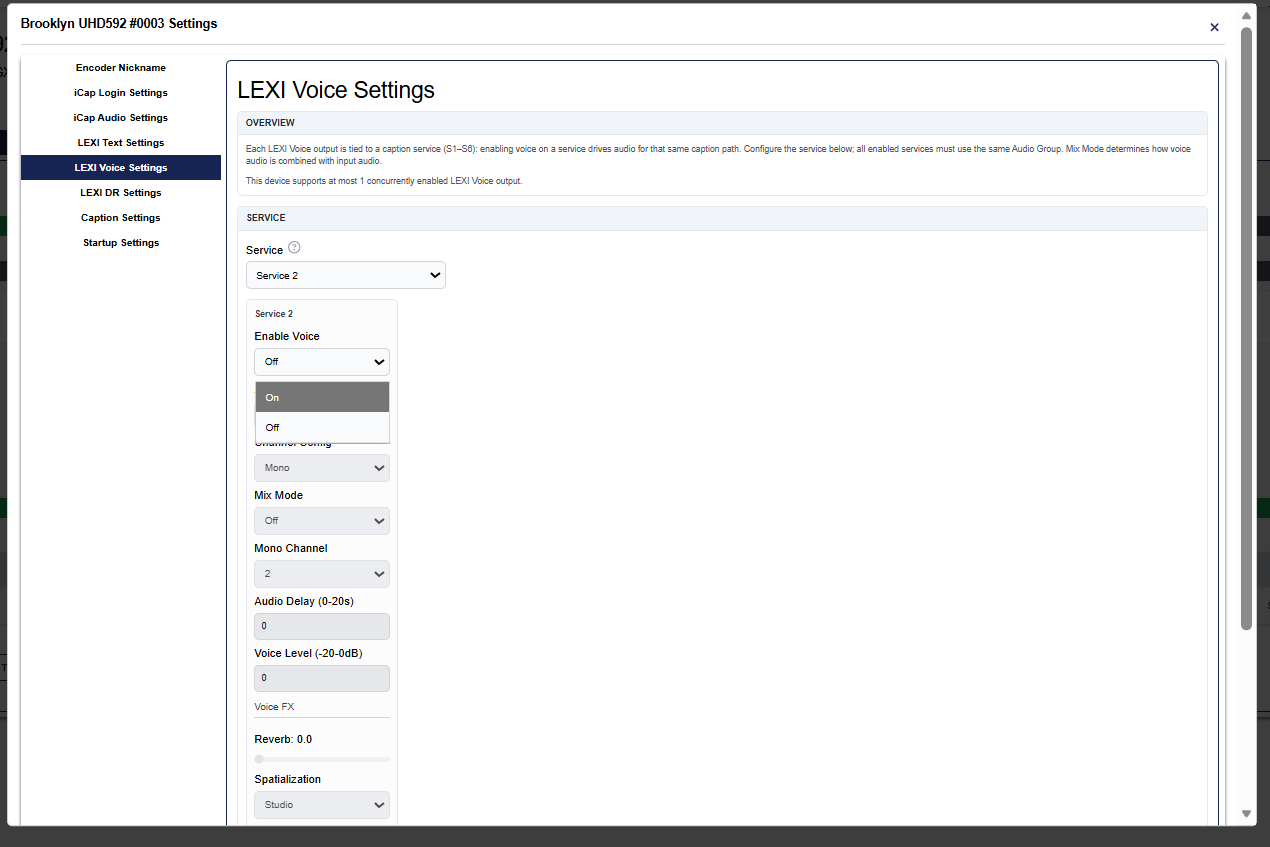The image size is (1270, 847).
Task: Select LEXI Voice Settings in sidebar
Action: click(x=121, y=168)
